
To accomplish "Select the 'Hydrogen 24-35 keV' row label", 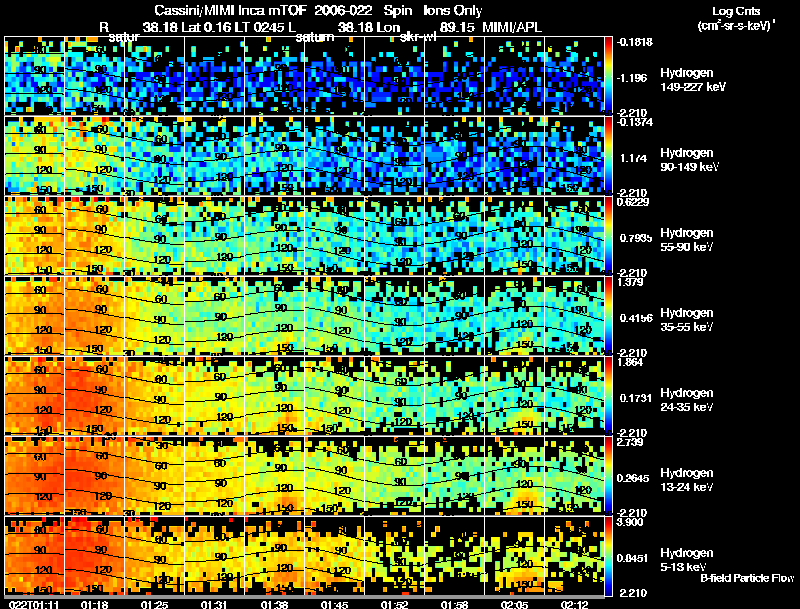I will [686, 399].
